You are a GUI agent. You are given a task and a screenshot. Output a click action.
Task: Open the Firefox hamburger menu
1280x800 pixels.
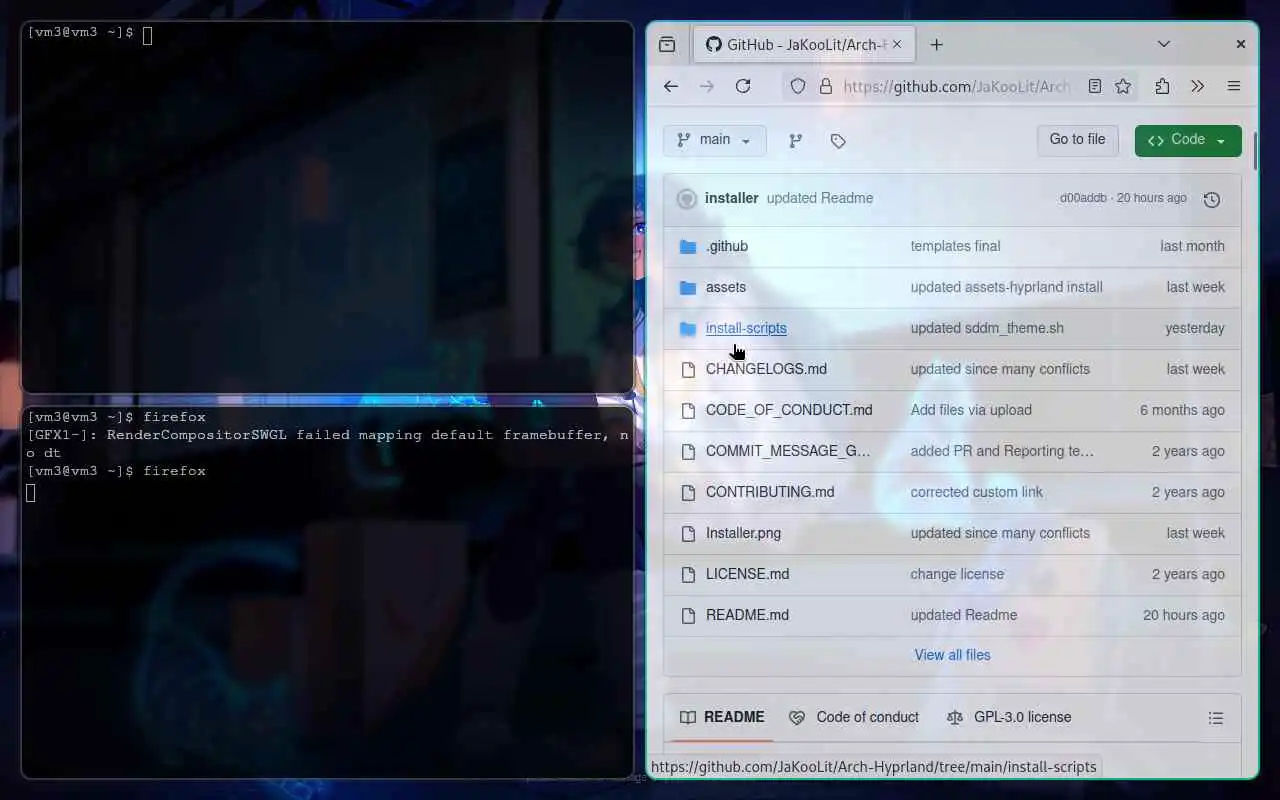1234,86
